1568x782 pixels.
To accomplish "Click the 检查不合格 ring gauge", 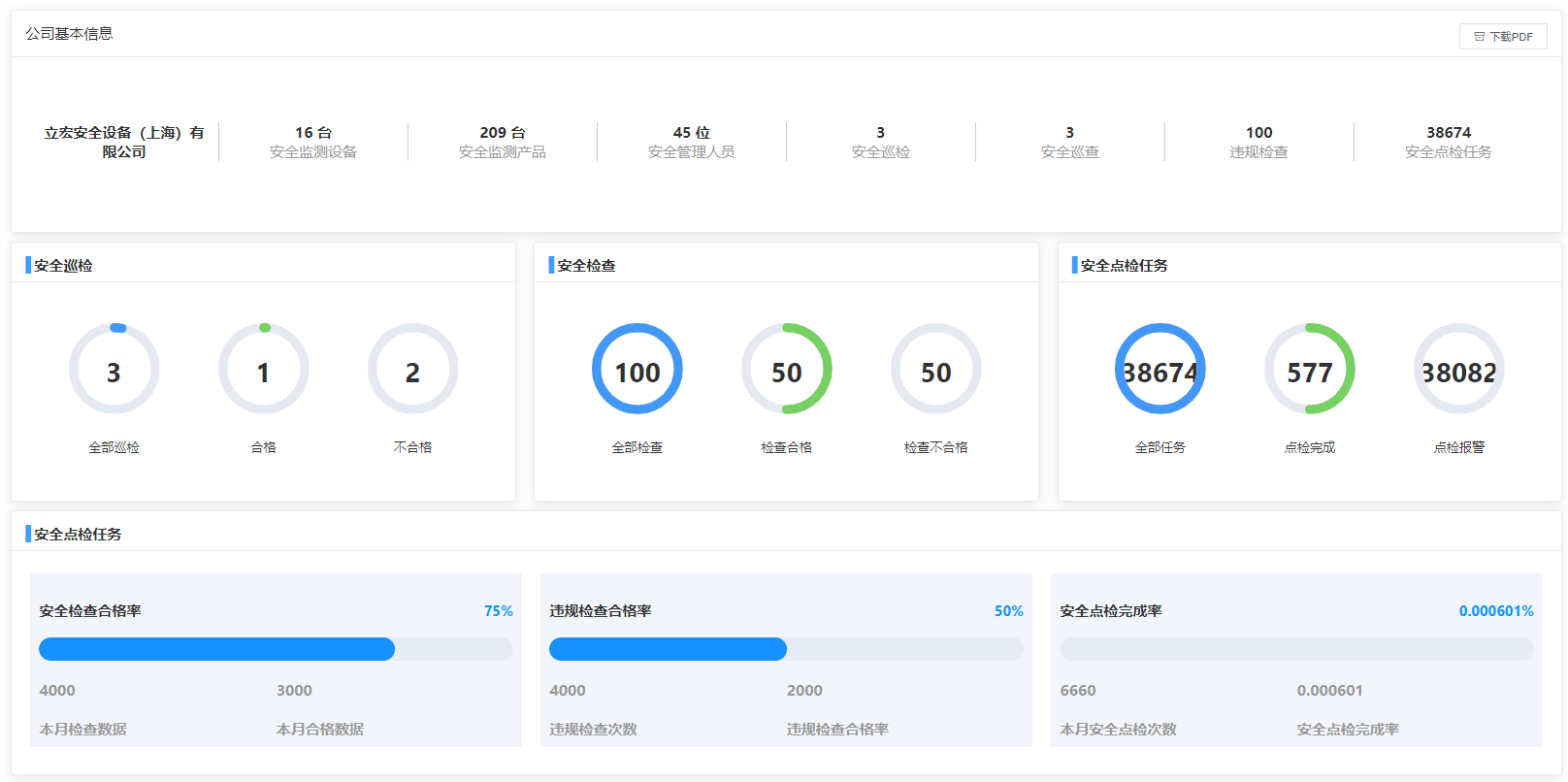I will click(x=935, y=370).
